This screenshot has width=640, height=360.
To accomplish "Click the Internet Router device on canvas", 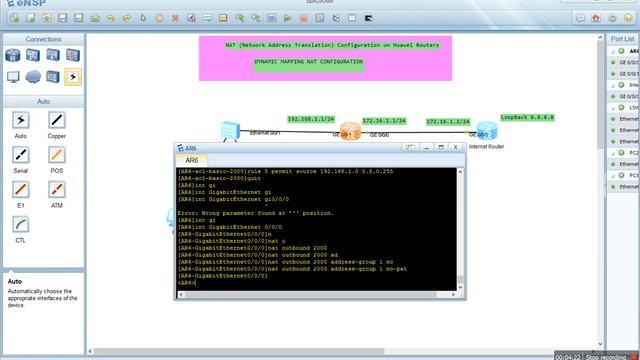I will (487, 131).
